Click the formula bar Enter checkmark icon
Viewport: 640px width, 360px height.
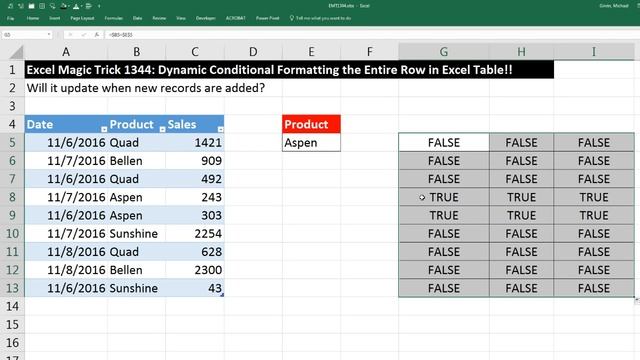pos(84,35)
